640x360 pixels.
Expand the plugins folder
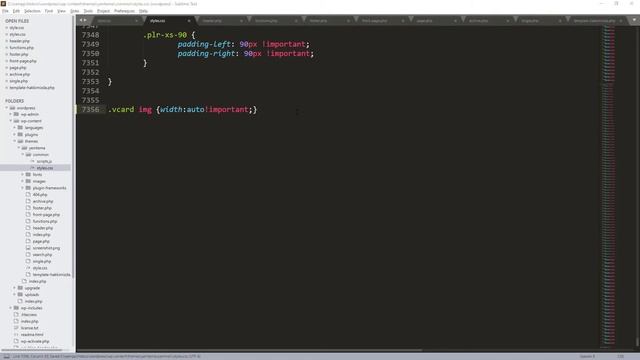[x=15, y=134]
